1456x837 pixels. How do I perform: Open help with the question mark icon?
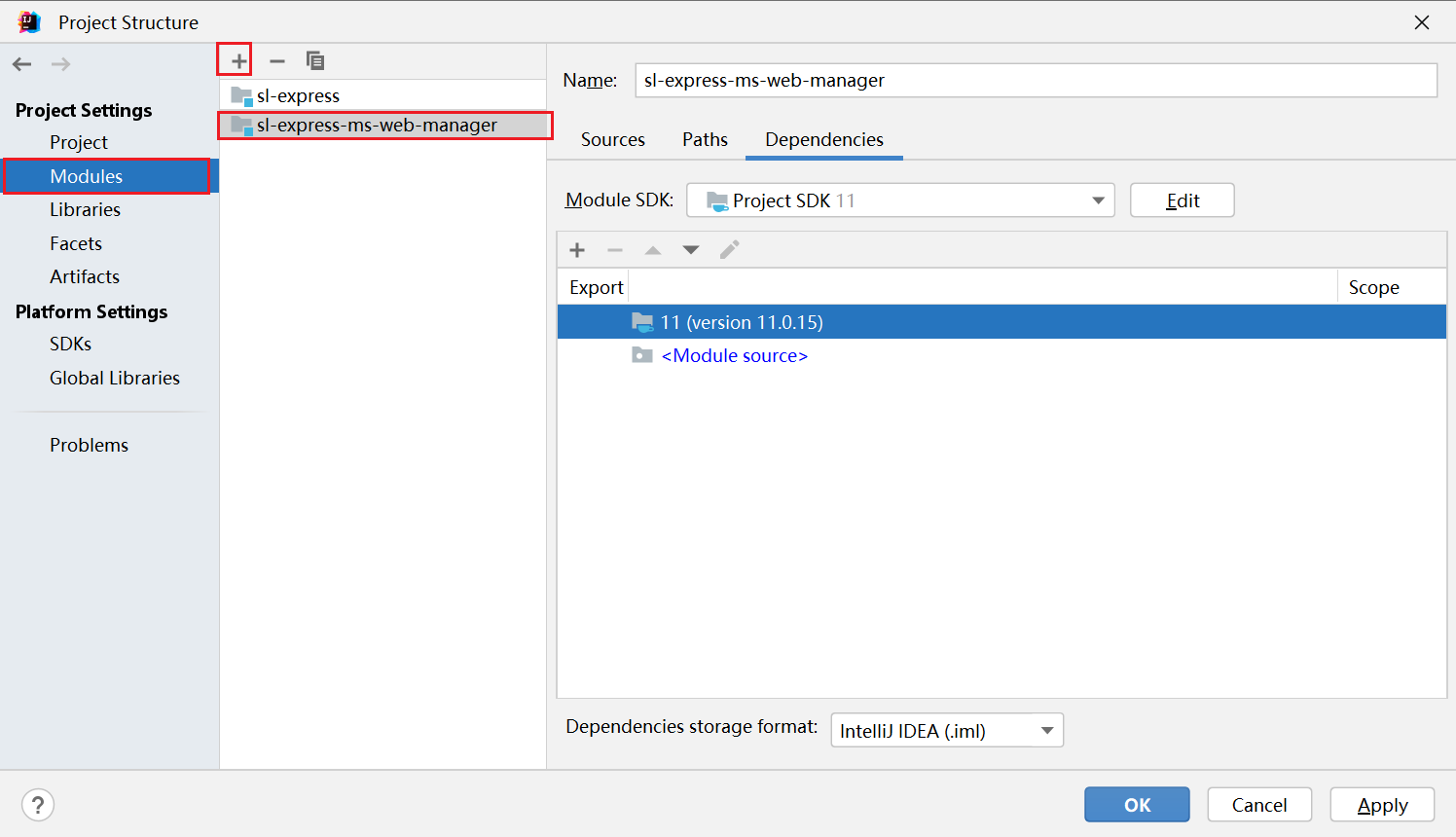point(38,805)
